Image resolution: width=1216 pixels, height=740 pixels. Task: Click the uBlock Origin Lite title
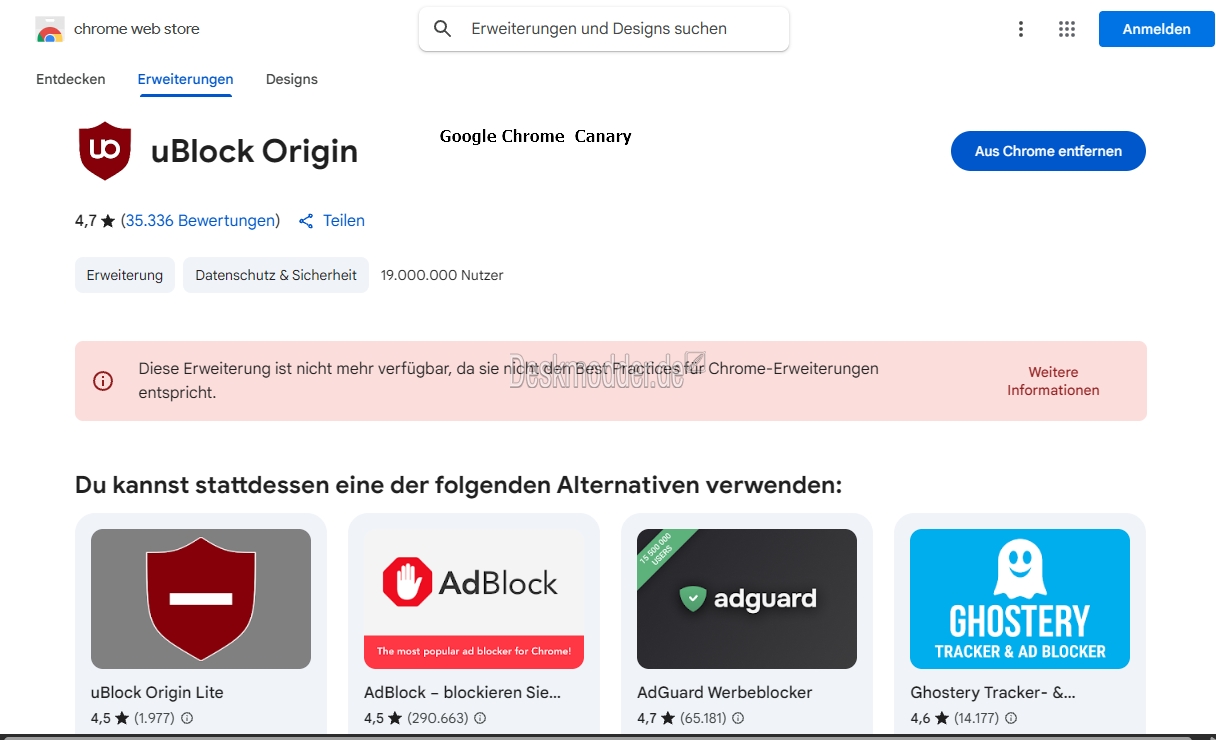click(x=157, y=692)
